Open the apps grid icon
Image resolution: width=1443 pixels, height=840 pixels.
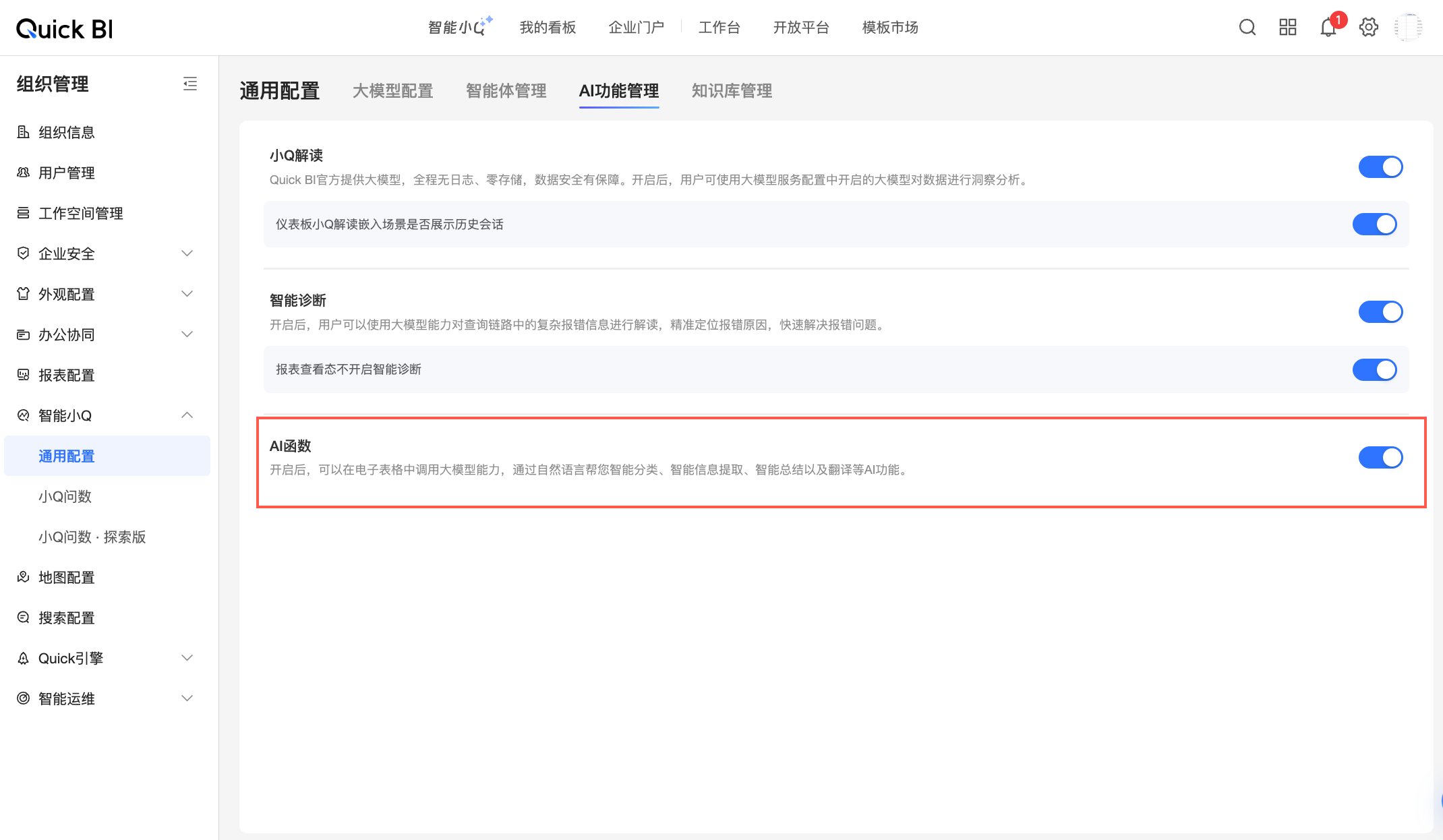coord(1287,28)
